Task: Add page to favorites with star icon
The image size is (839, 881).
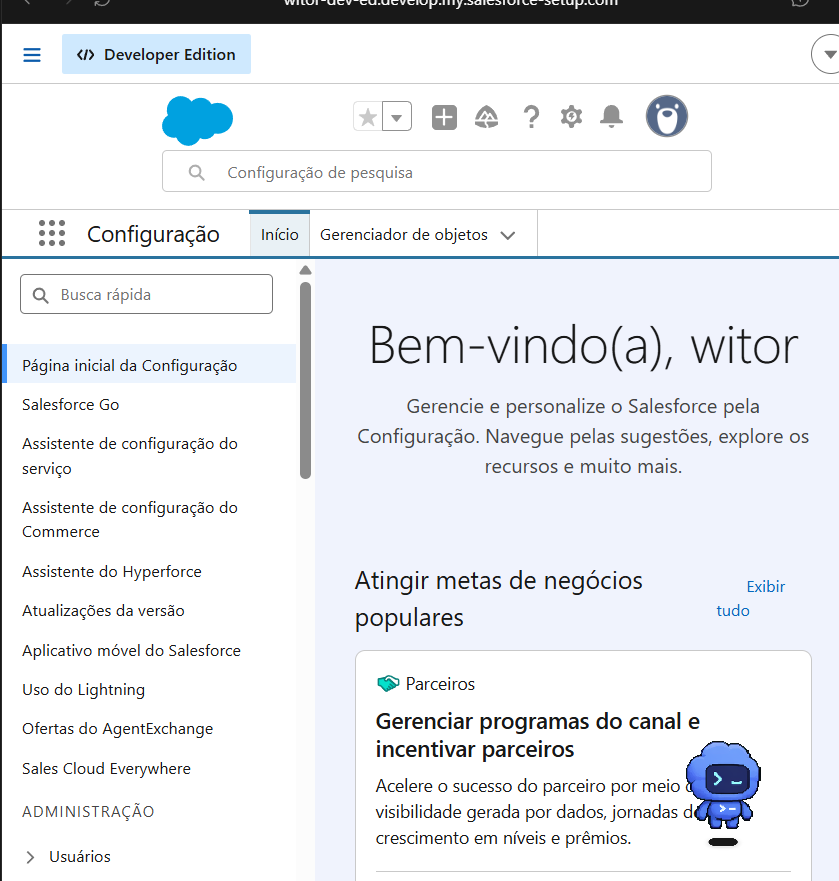Action: point(368,117)
